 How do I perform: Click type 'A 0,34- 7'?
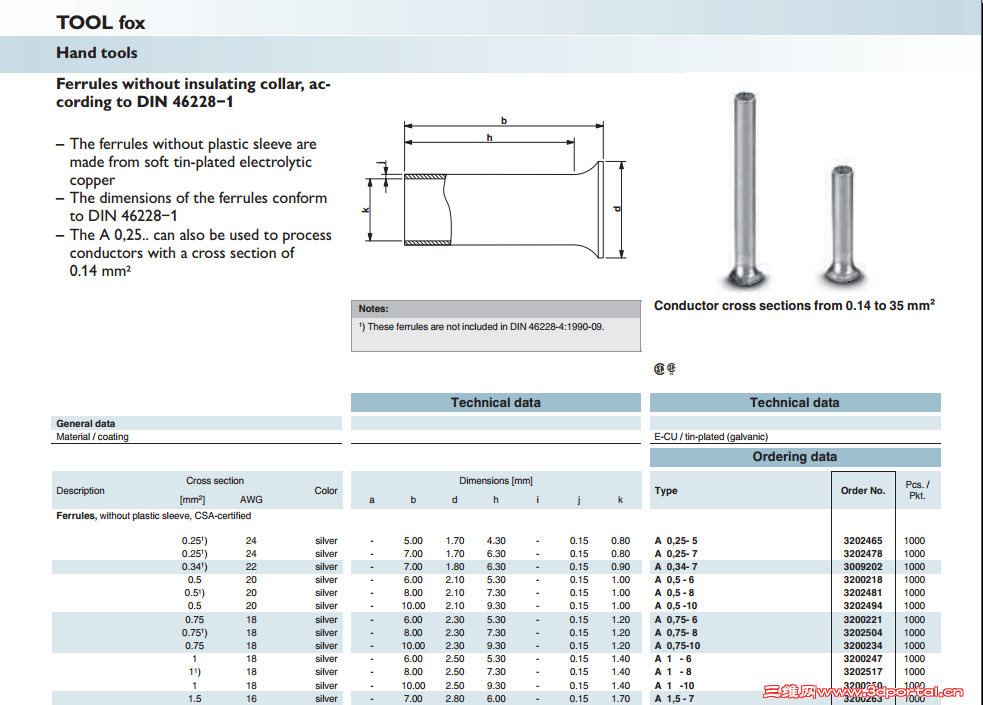676,567
